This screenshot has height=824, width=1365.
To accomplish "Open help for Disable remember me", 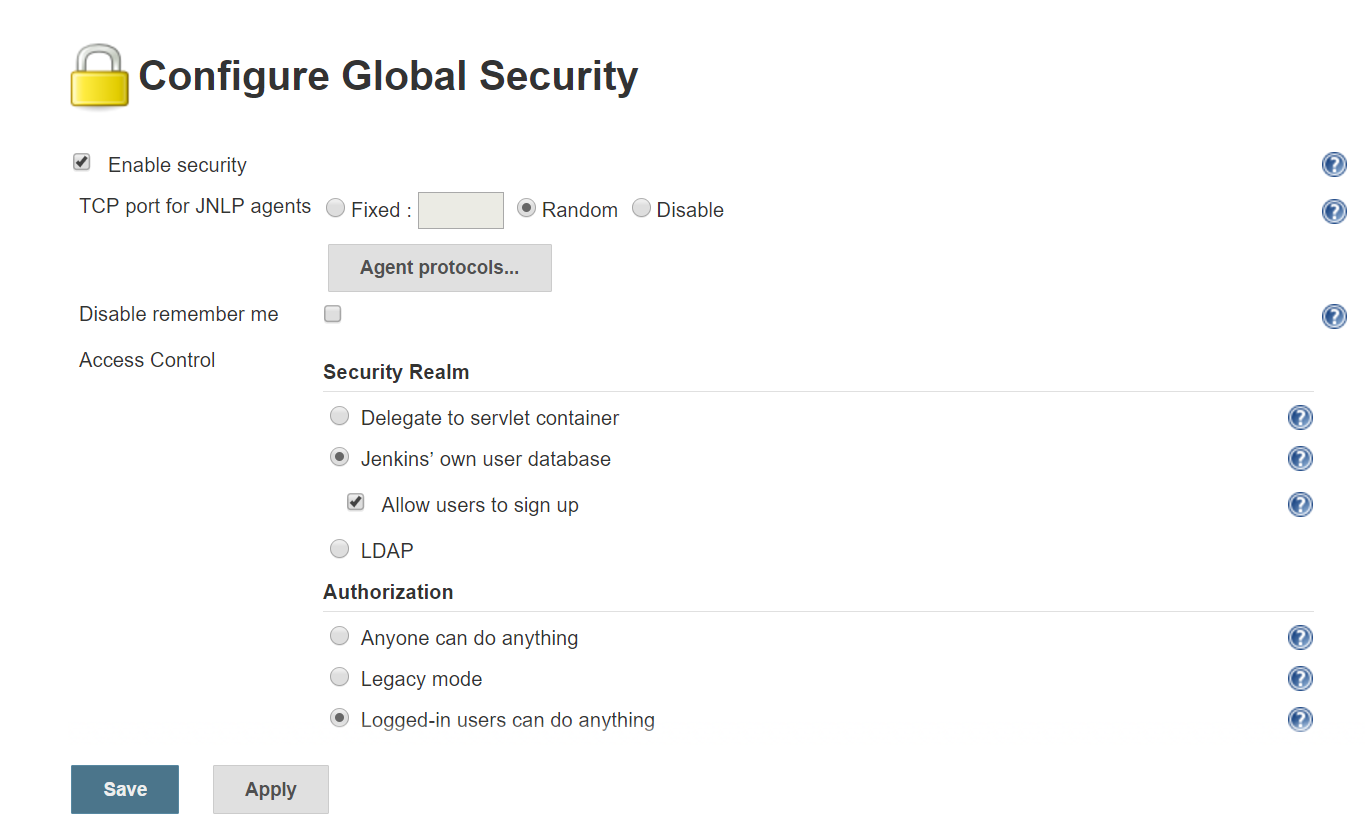I will (x=1334, y=316).
